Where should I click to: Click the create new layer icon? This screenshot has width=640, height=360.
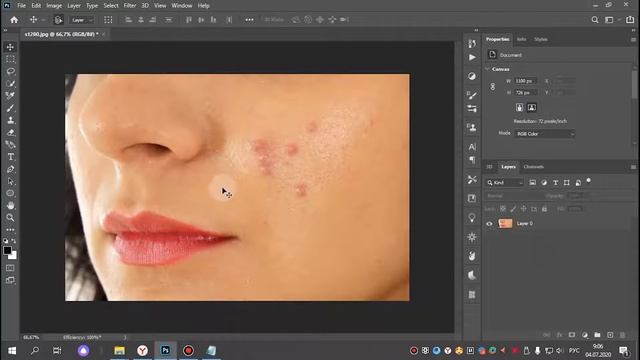(x=610, y=335)
